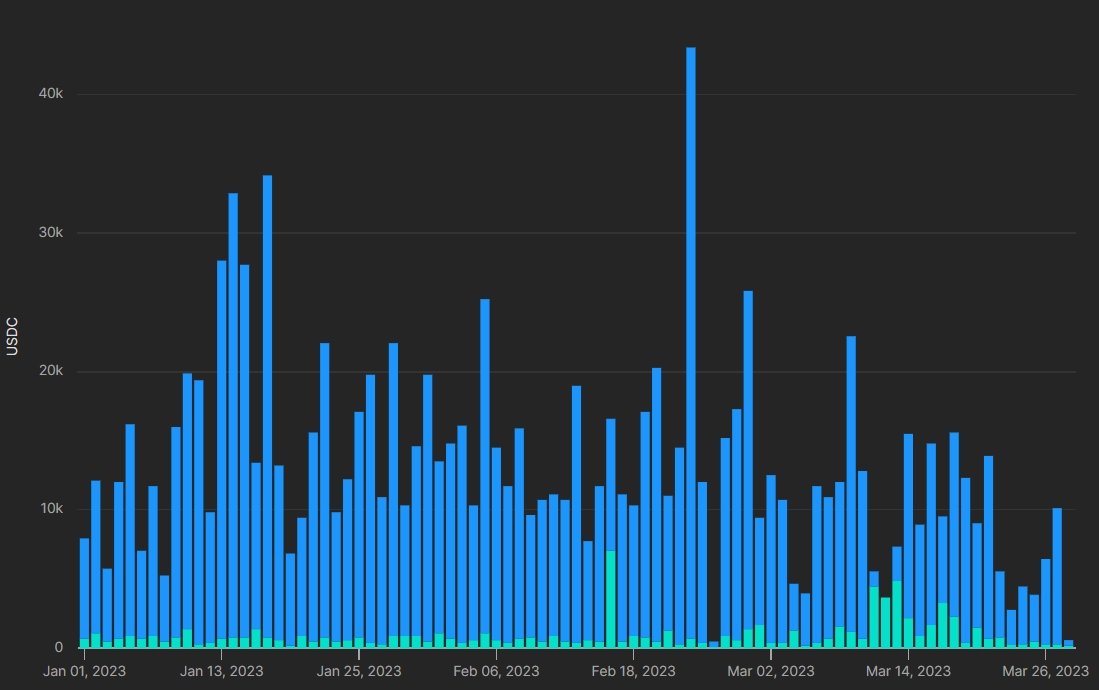Click the 40k y-axis label
Image resolution: width=1099 pixels, height=690 pixels.
click(x=51, y=94)
